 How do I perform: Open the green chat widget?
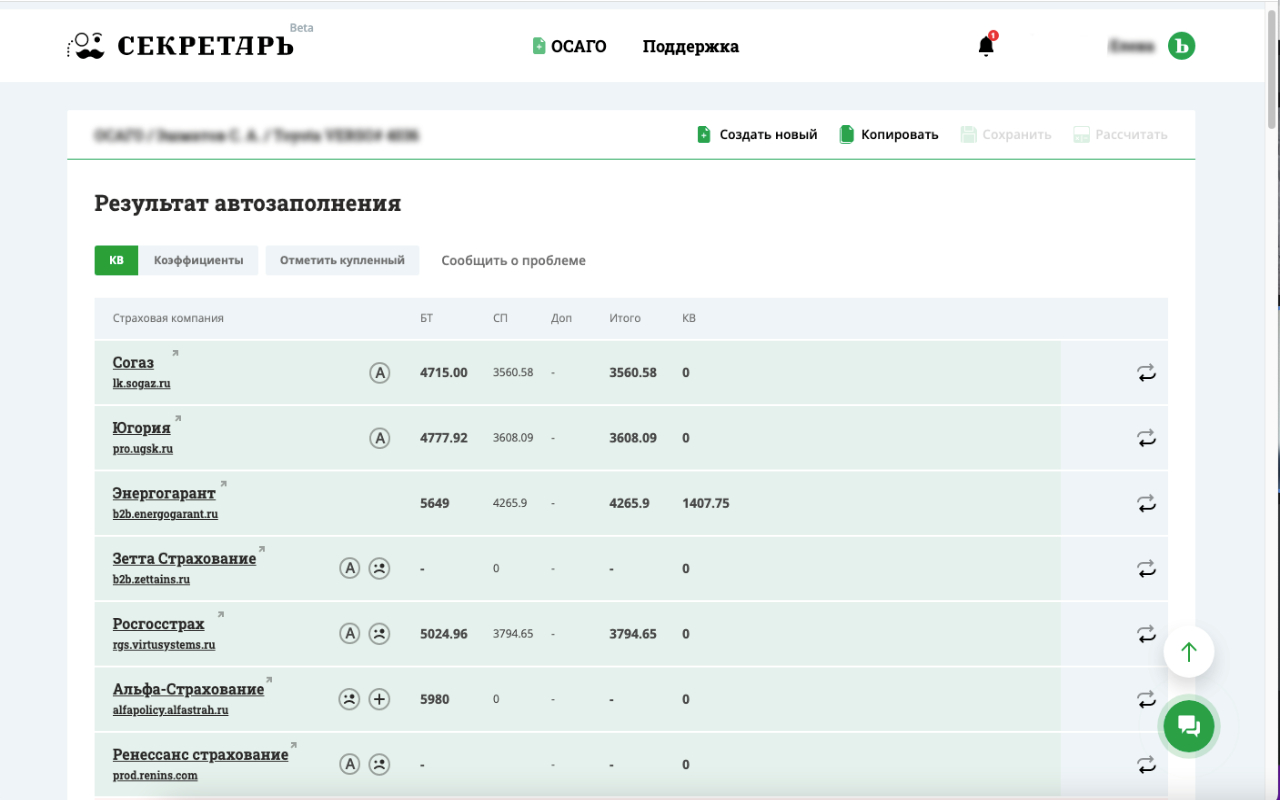tap(1189, 726)
